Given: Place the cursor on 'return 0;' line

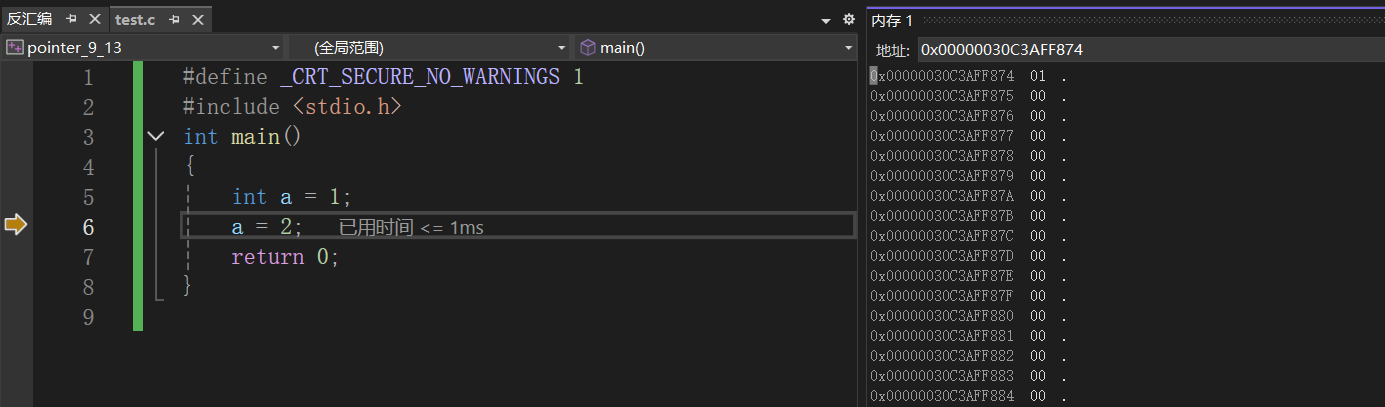Looking at the screenshot, I should (x=286, y=257).
